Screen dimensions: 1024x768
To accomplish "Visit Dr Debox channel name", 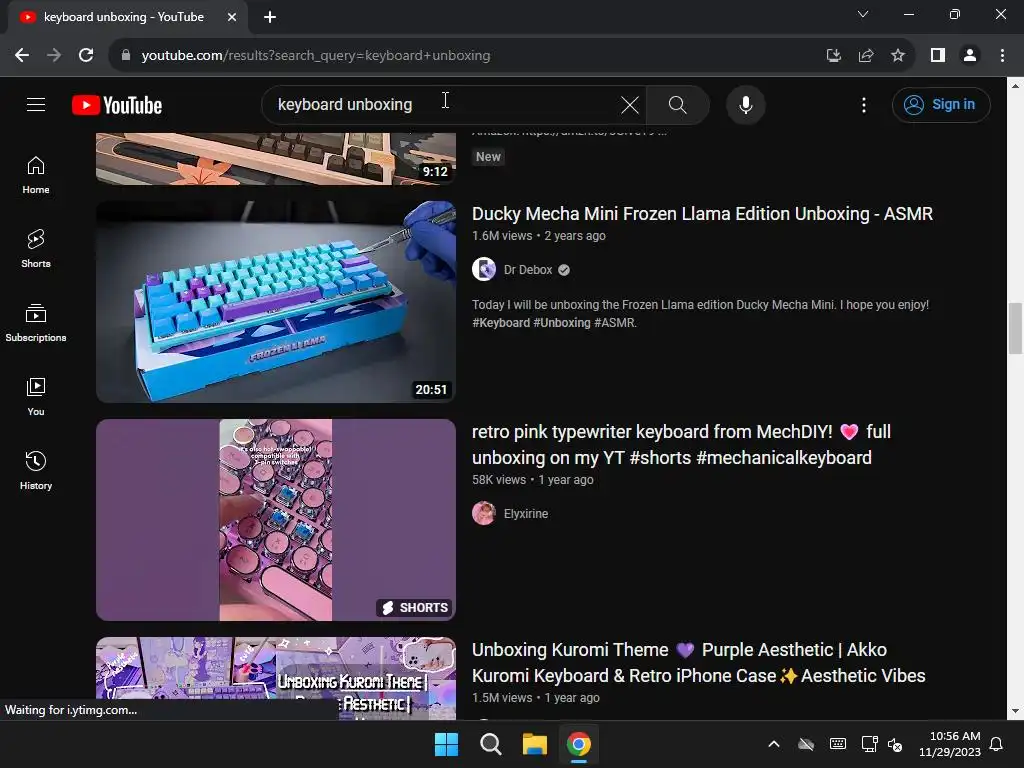I will click(x=528, y=270).
